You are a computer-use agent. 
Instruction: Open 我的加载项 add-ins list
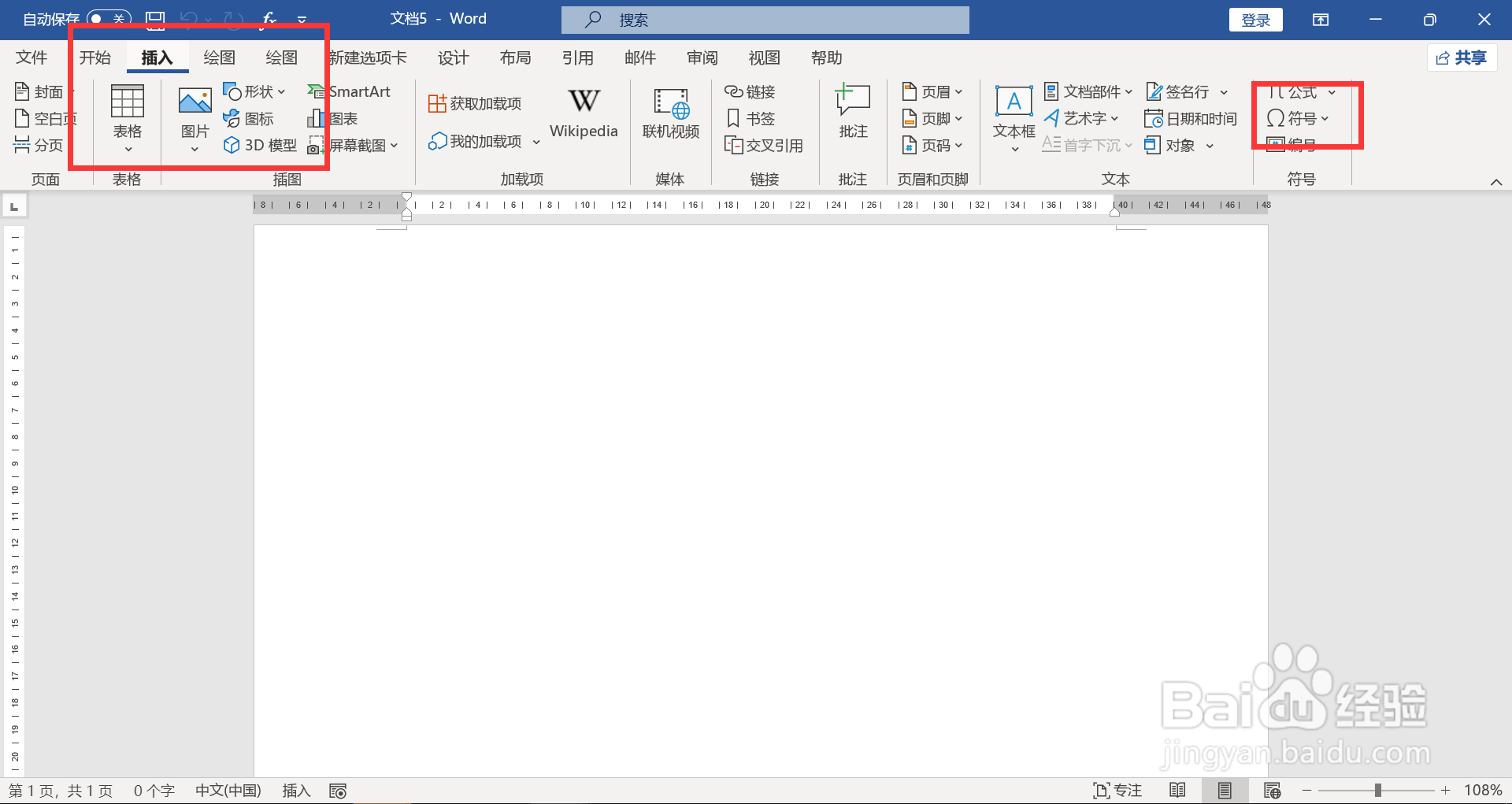pyautogui.click(x=484, y=142)
